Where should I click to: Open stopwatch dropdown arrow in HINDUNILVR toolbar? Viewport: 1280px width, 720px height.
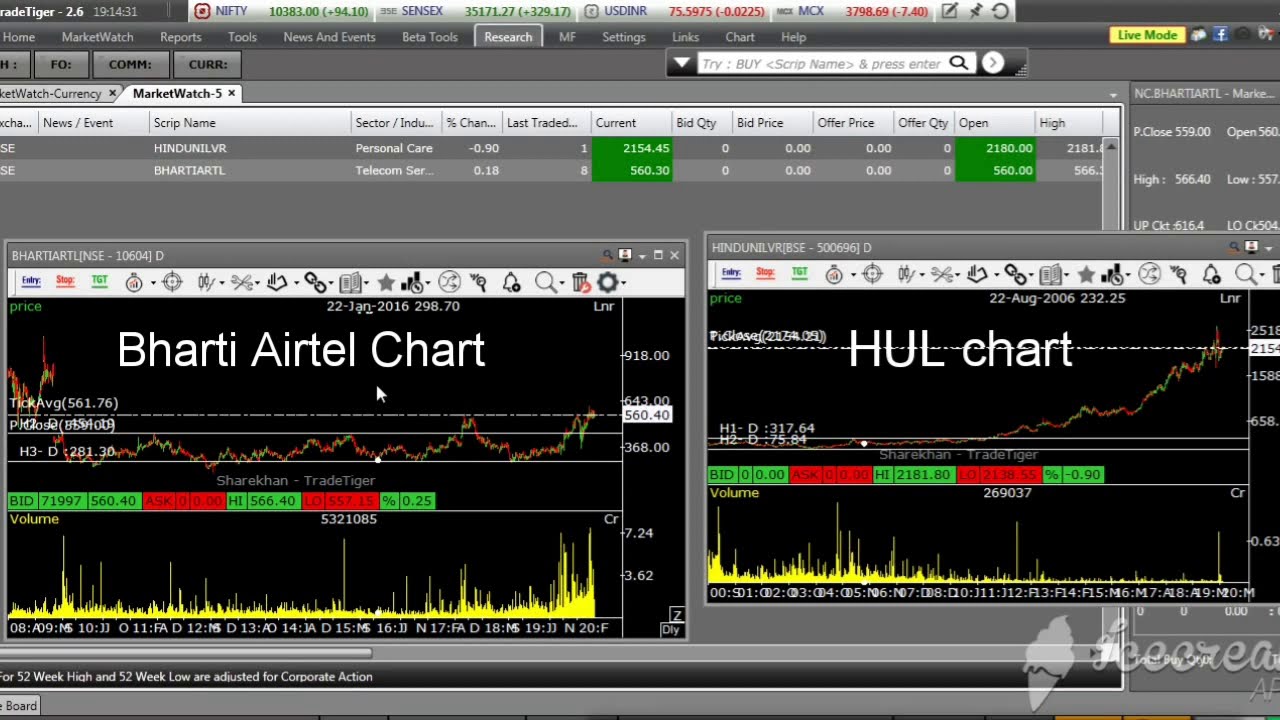pyautogui.click(x=853, y=275)
